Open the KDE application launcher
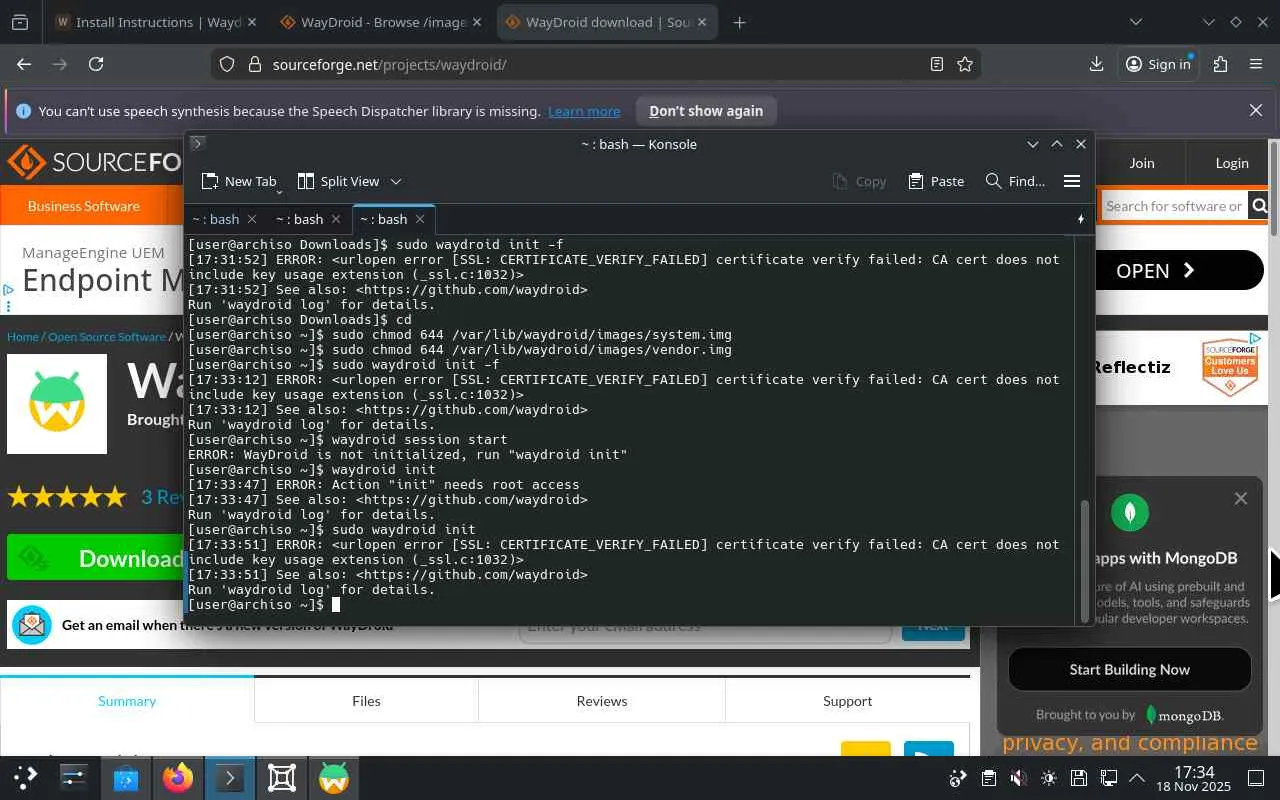 coord(26,777)
